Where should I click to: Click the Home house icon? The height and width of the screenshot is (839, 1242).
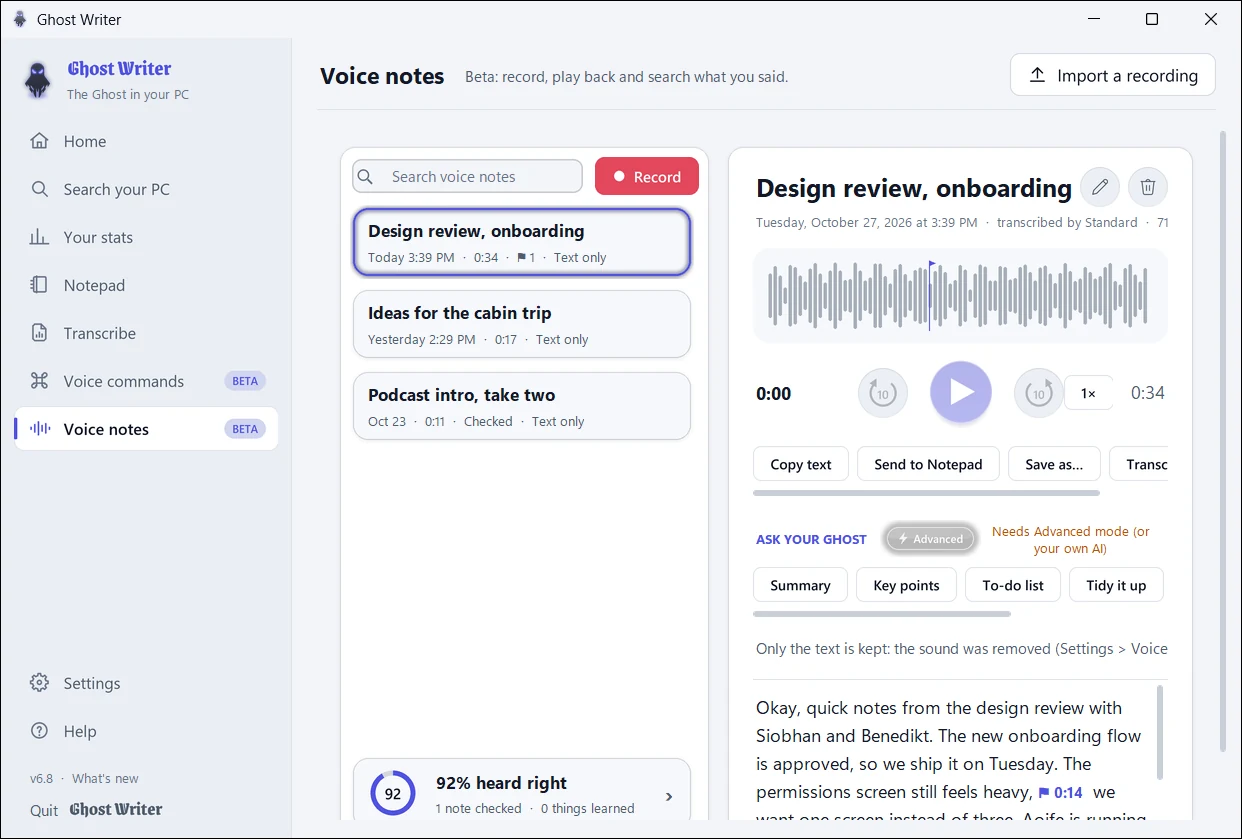(x=39, y=141)
